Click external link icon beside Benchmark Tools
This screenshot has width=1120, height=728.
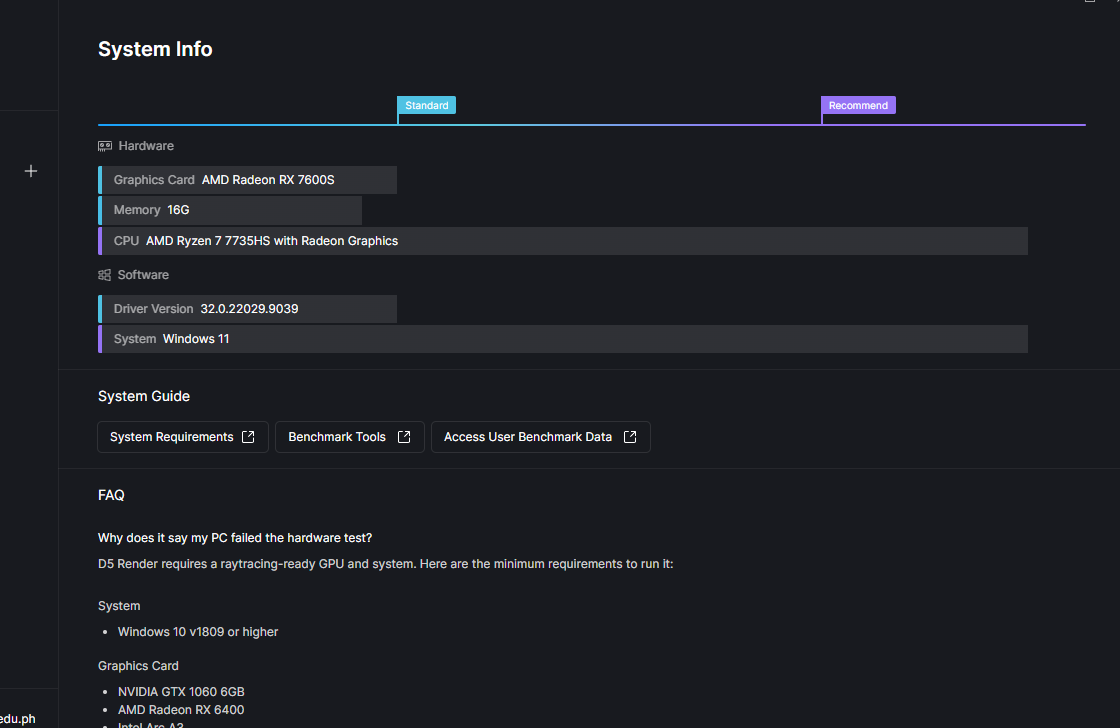404,437
